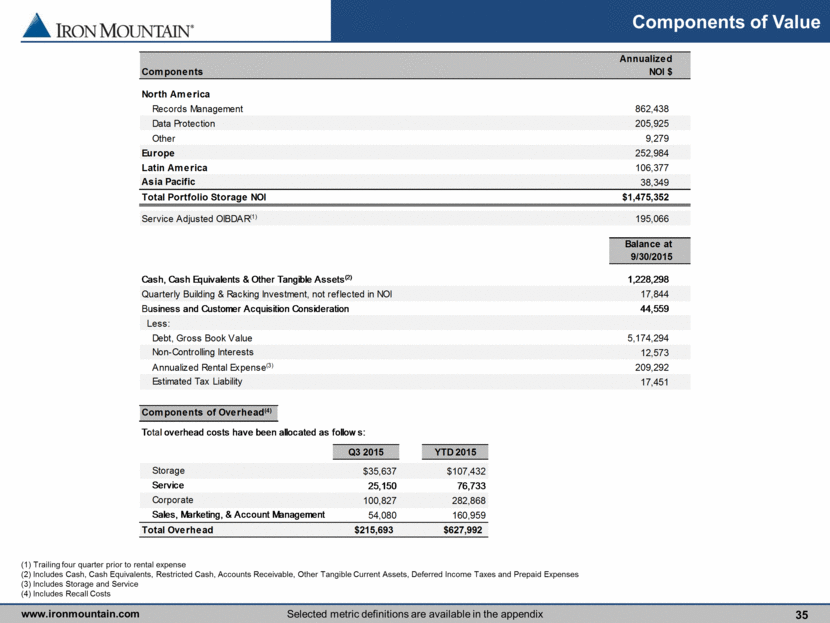This screenshot has height=623, width=830.
Task: Click the Debt, Gross Book Value row
Action: [203, 338]
